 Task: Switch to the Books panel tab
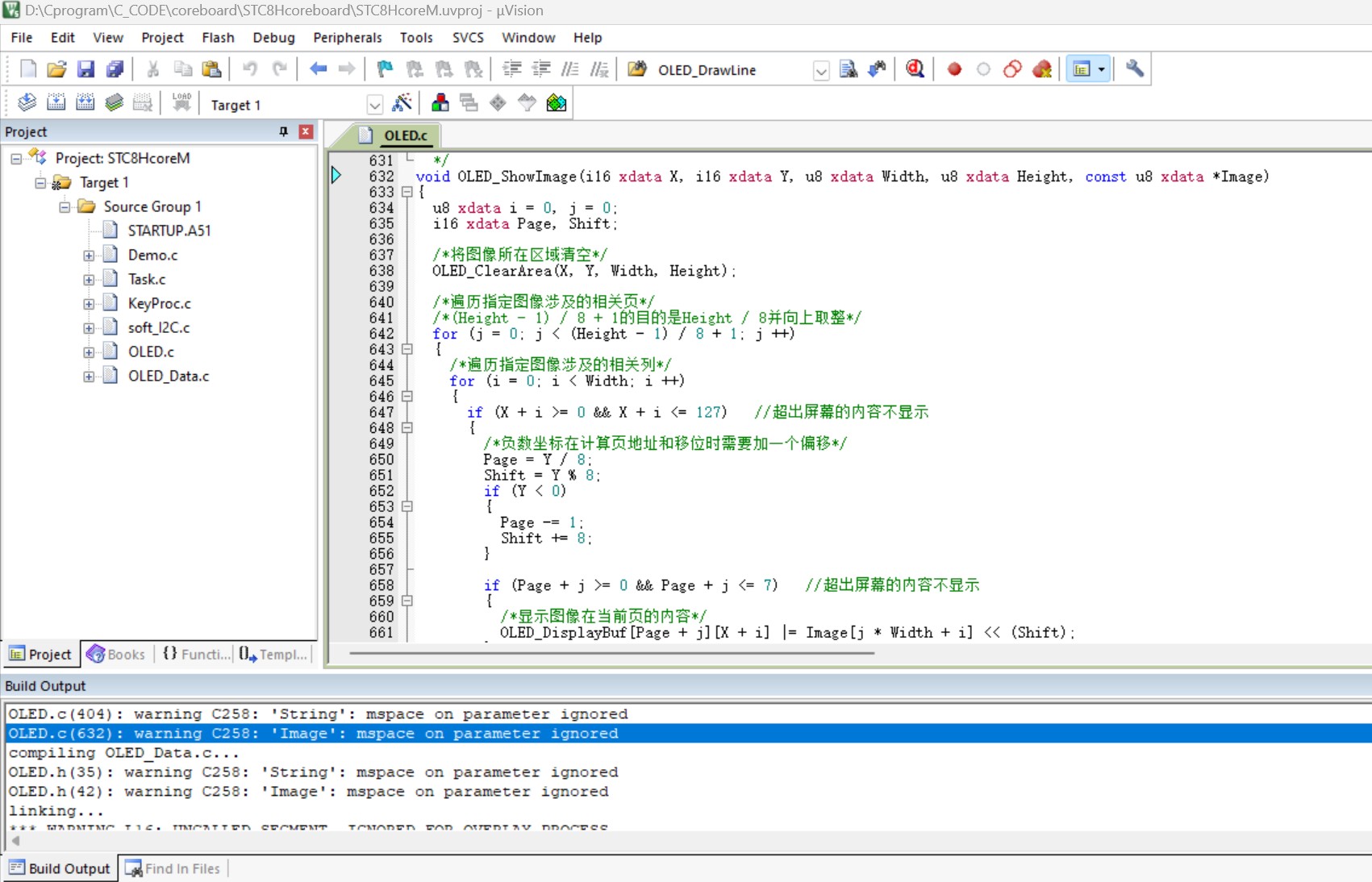tap(116, 654)
